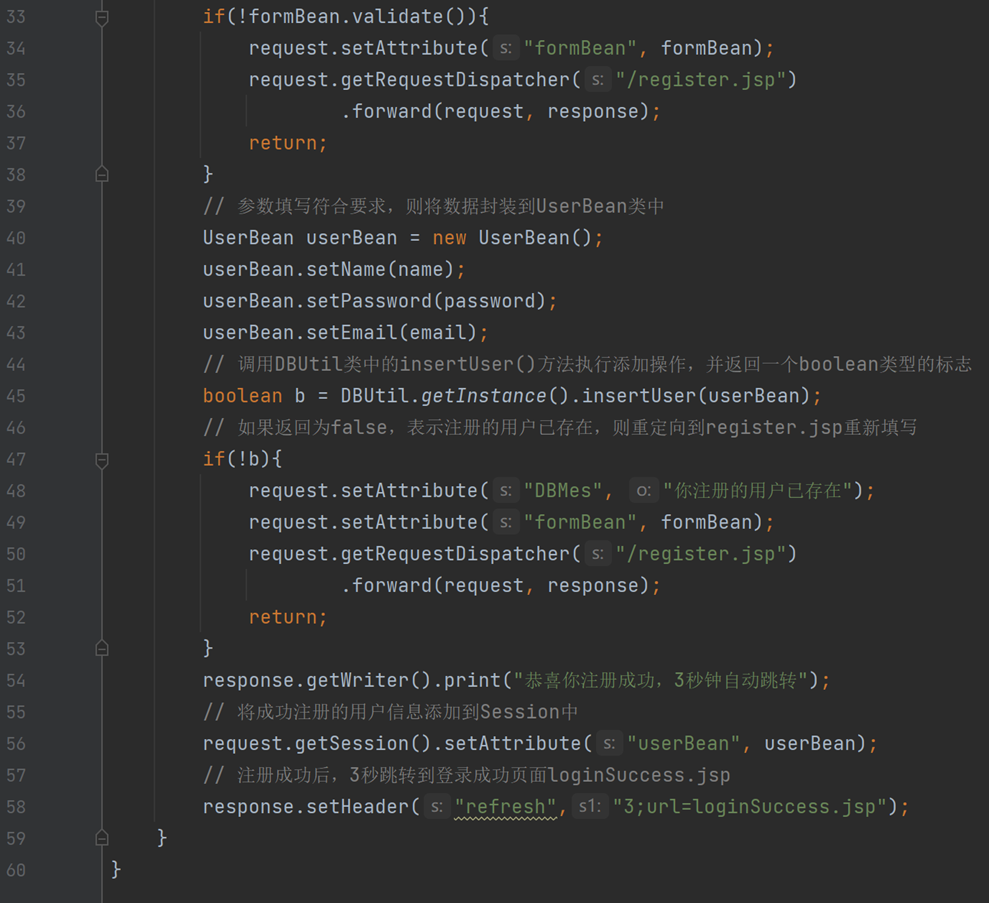Click the "DBMes" string literal
Viewport: 989px width, 903px height.
tap(563, 491)
